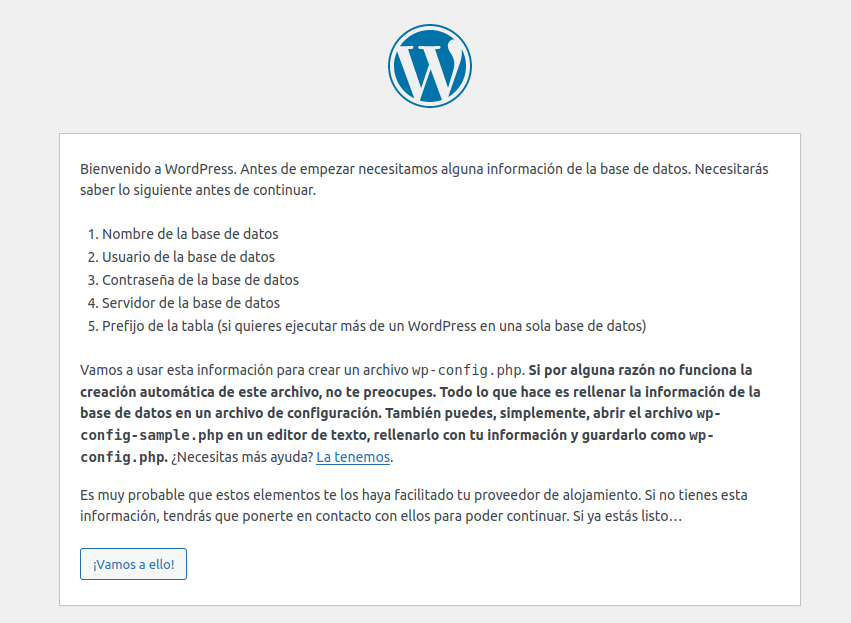This screenshot has height=623, width=851.
Task: Click the "Bienvenido a WordPress" intro text
Action: coord(424,180)
